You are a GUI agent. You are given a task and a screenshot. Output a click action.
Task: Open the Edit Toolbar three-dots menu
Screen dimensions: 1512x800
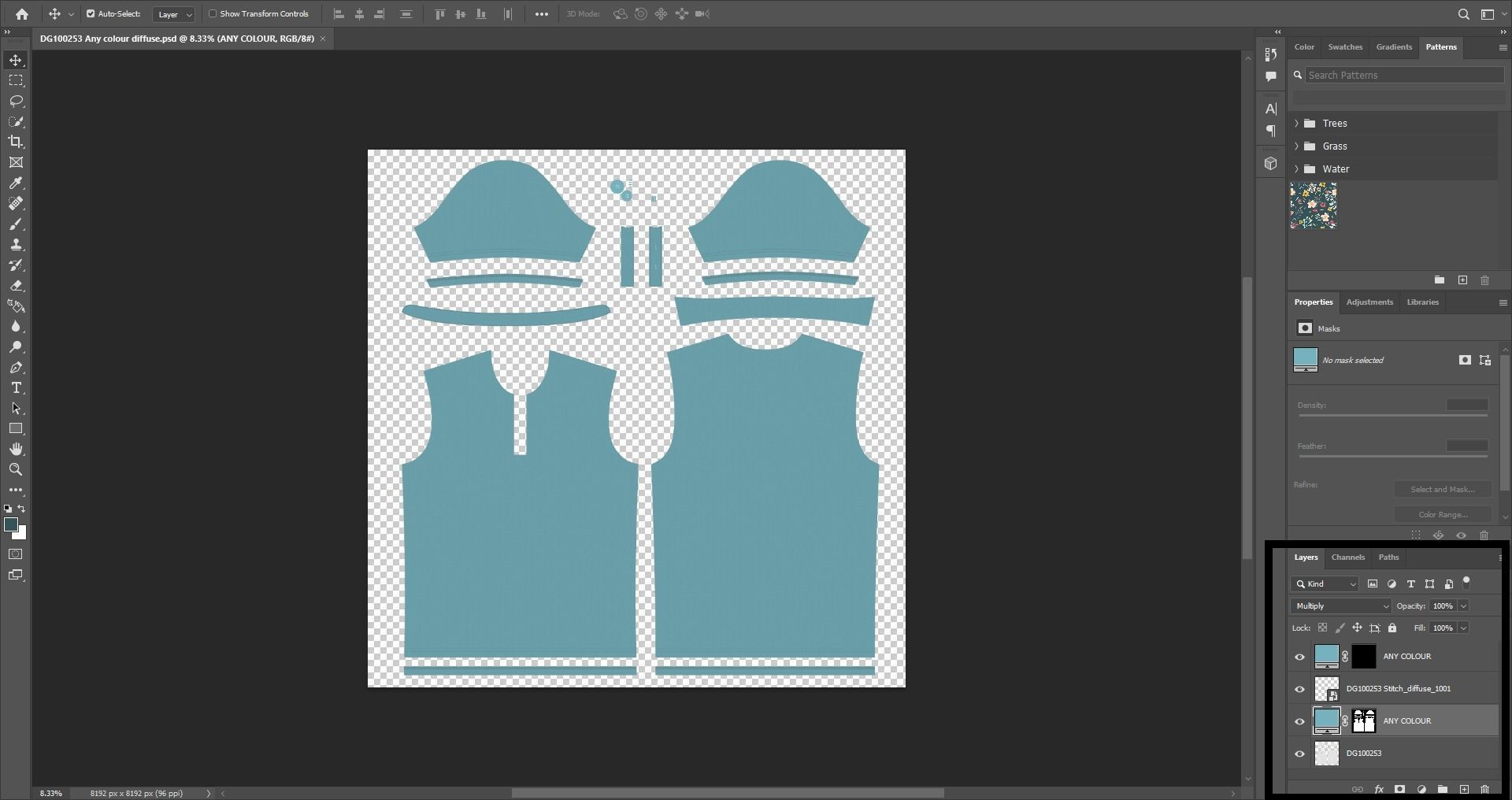point(16,489)
